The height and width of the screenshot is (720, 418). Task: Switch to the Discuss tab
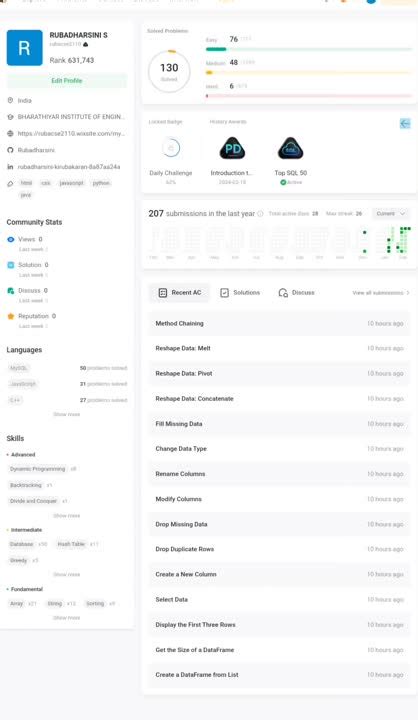(x=297, y=292)
